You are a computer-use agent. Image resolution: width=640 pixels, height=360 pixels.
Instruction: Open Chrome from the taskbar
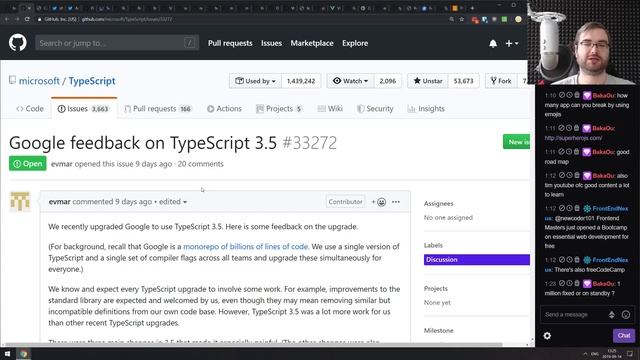click(x=23, y=353)
